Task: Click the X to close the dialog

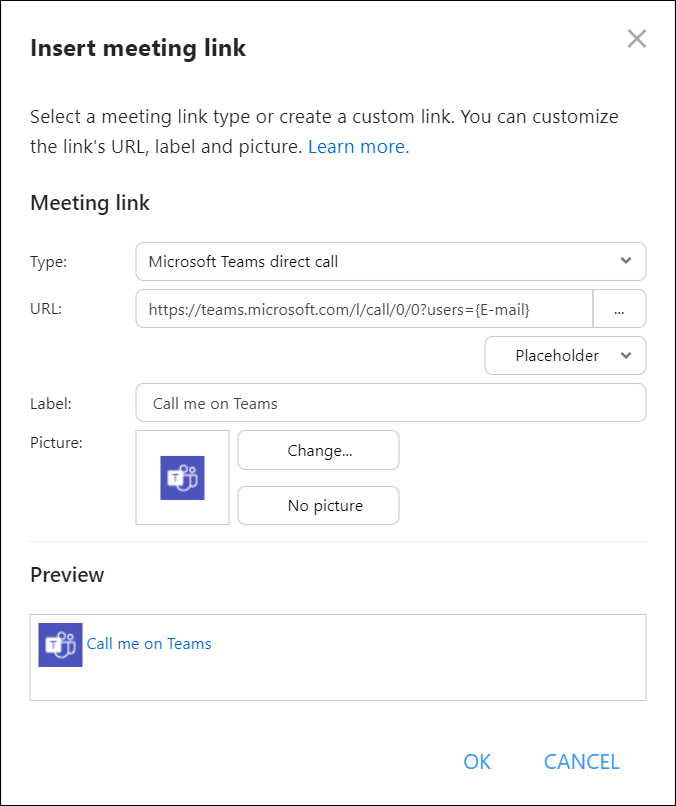Action: click(x=637, y=39)
